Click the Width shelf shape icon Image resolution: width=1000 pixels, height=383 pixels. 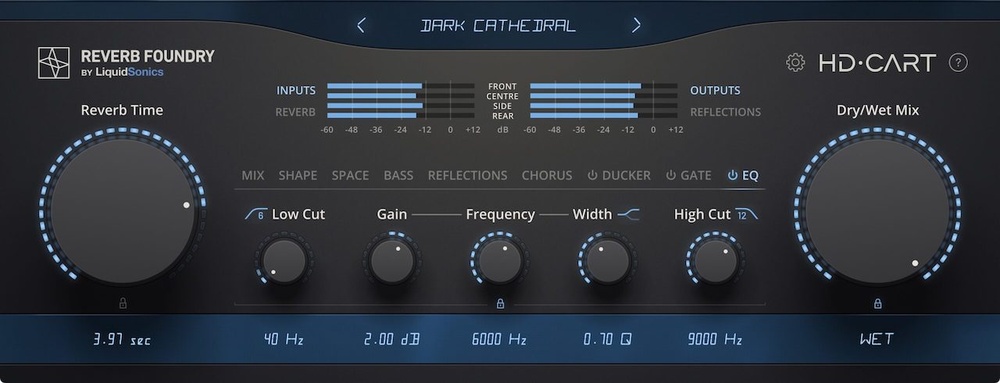(629, 215)
